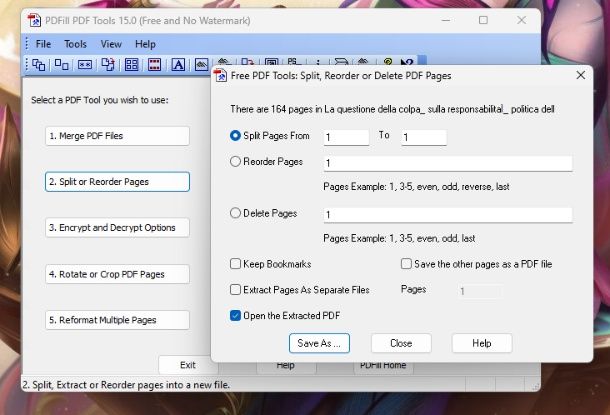Click the To end page field
Screen dimensions: 610x415
click(424, 137)
